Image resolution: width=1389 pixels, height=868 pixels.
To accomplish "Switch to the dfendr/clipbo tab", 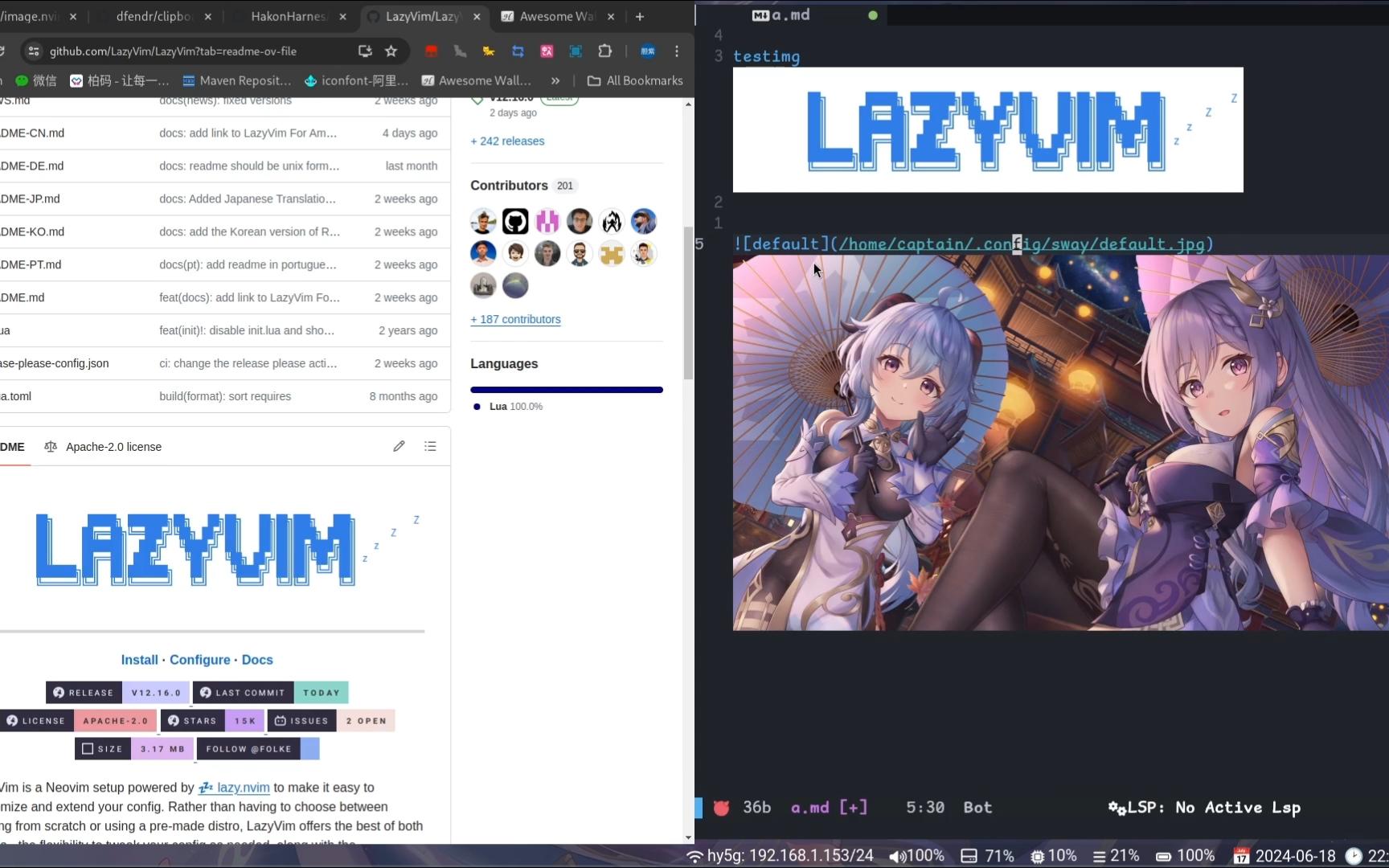I will [x=157, y=16].
